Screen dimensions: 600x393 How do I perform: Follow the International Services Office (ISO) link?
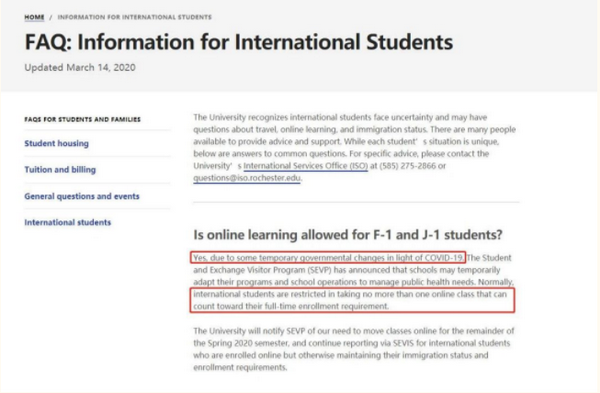tap(305, 166)
